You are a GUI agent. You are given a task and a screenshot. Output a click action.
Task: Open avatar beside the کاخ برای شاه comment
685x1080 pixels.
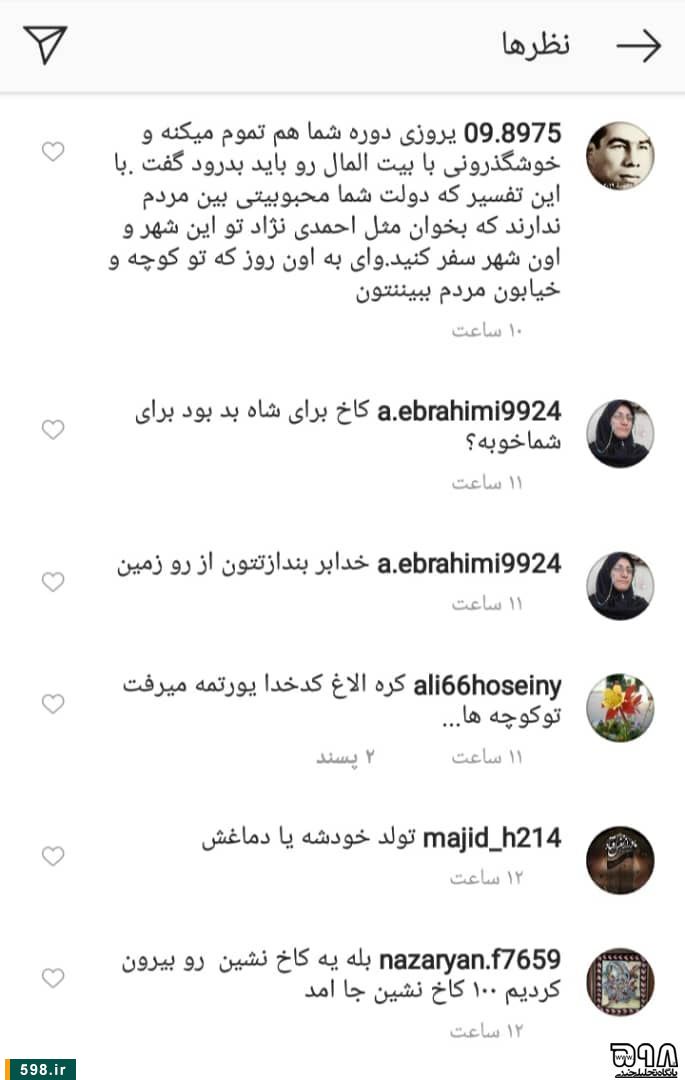point(620,433)
